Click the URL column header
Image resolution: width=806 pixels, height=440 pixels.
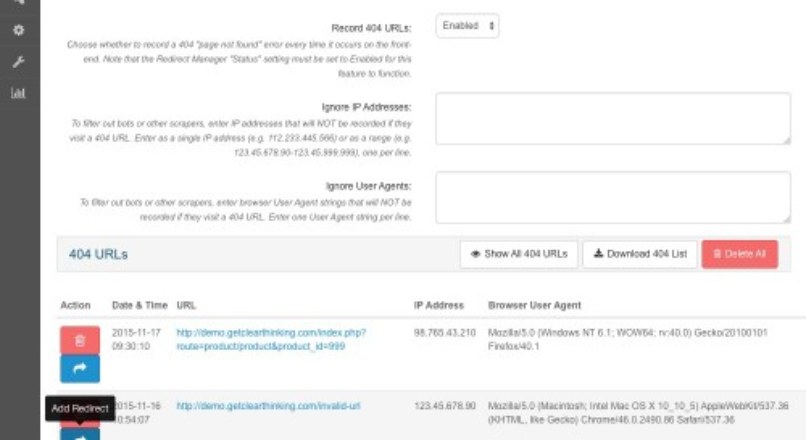tap(186, 305)
